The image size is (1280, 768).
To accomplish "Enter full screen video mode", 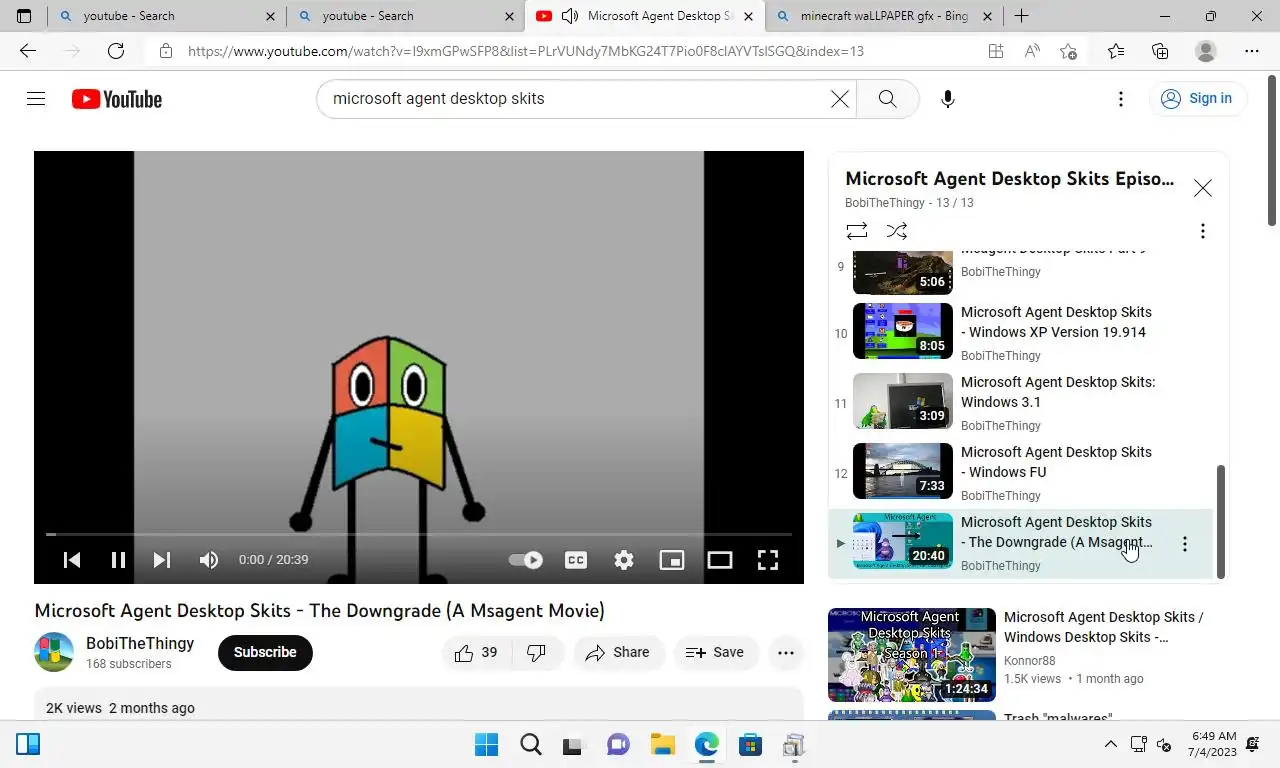I will tap(768, 560).
